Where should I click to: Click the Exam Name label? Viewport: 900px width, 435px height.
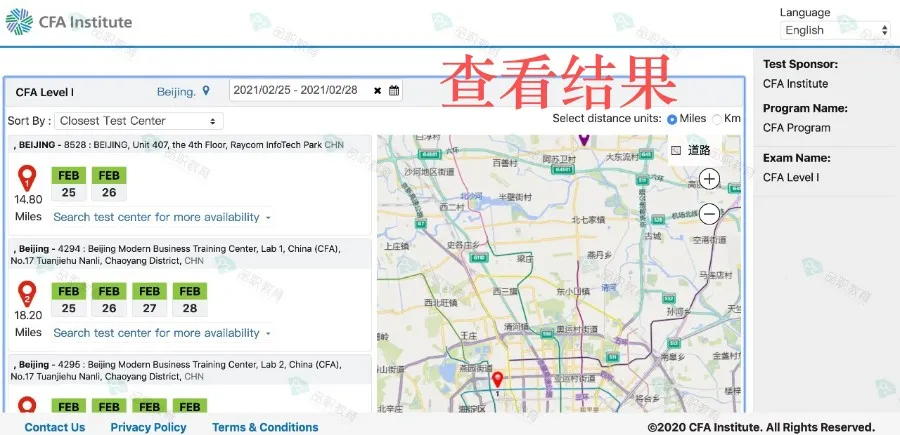coord(797,158)
